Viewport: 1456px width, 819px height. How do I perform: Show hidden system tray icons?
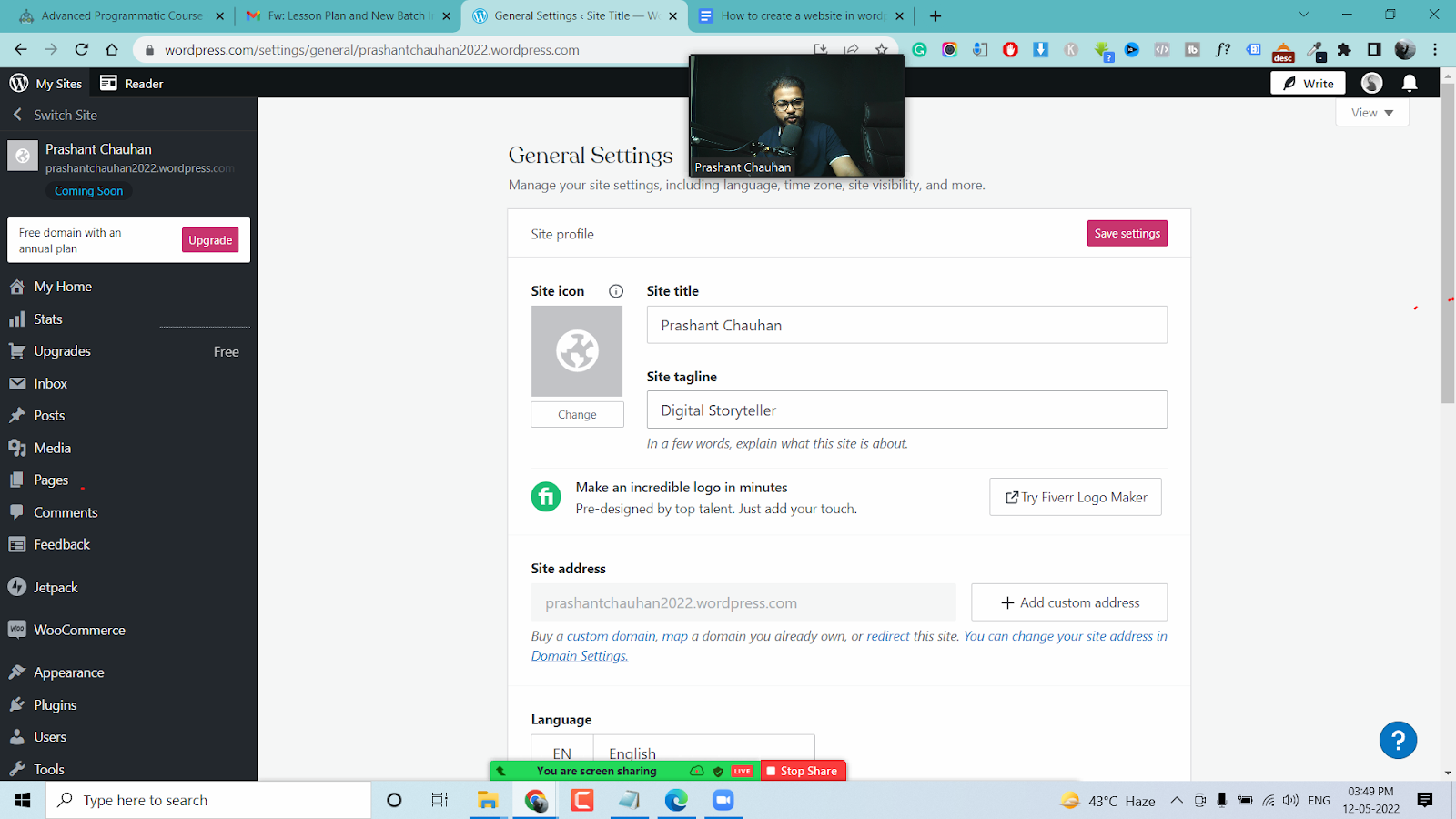1177,800
